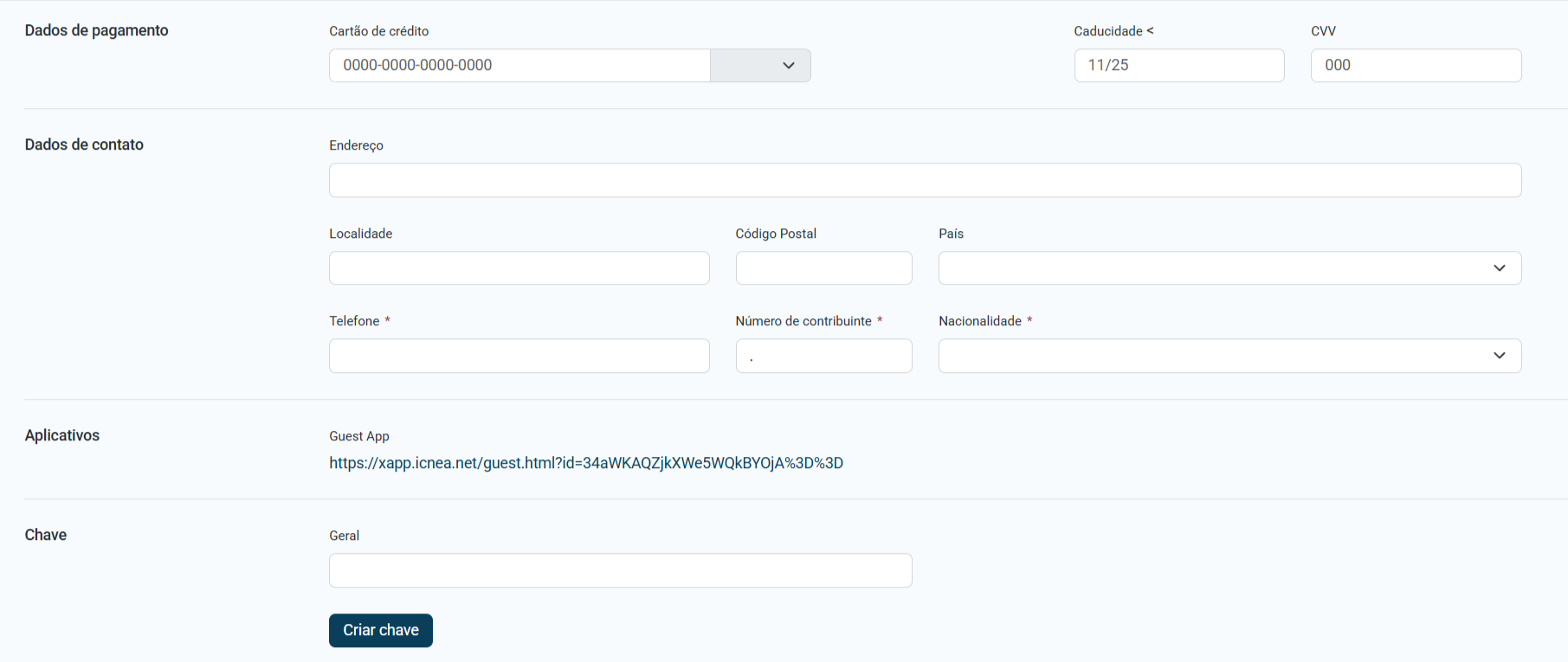This screenshot has height=662, width=1568.
Task: Click the Nacionalidade label text
Action: pyautogui.click(x=980, y=321)
